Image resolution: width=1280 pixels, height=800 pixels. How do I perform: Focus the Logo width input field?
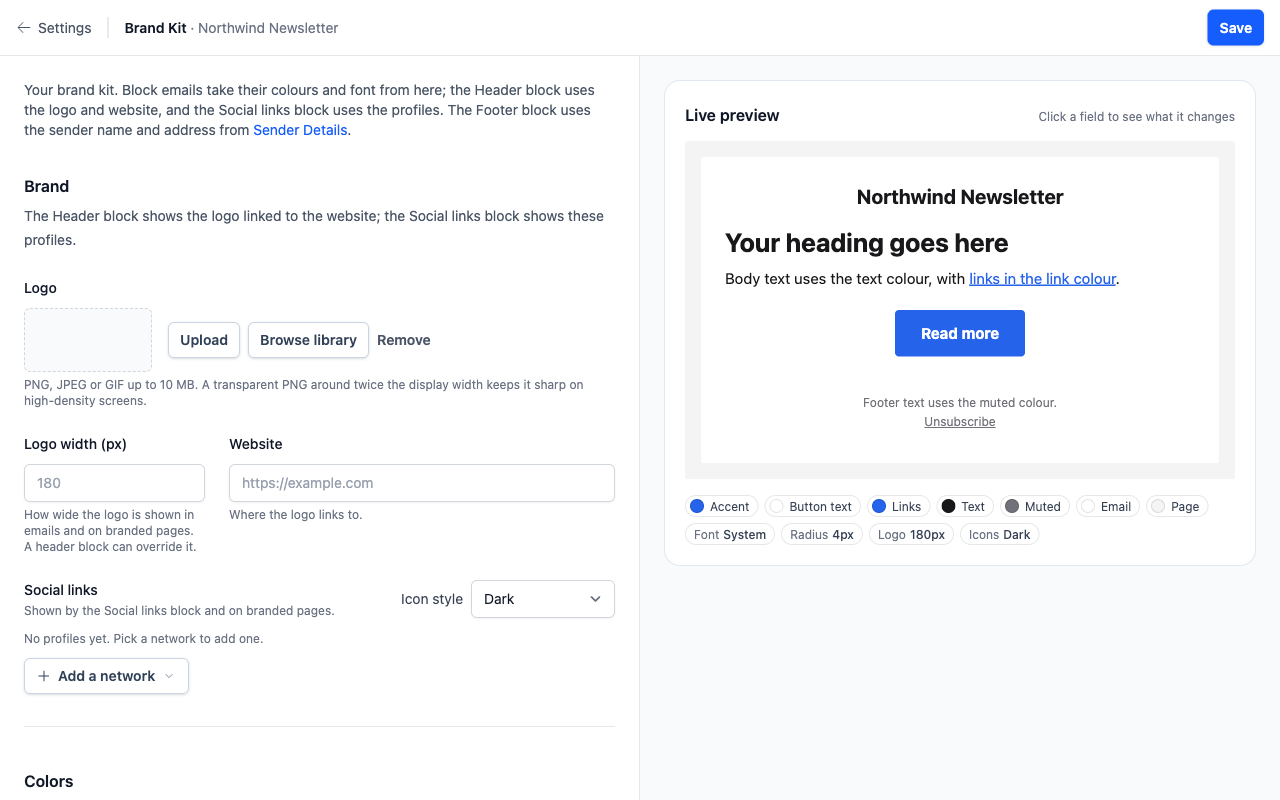click(114, 483)
